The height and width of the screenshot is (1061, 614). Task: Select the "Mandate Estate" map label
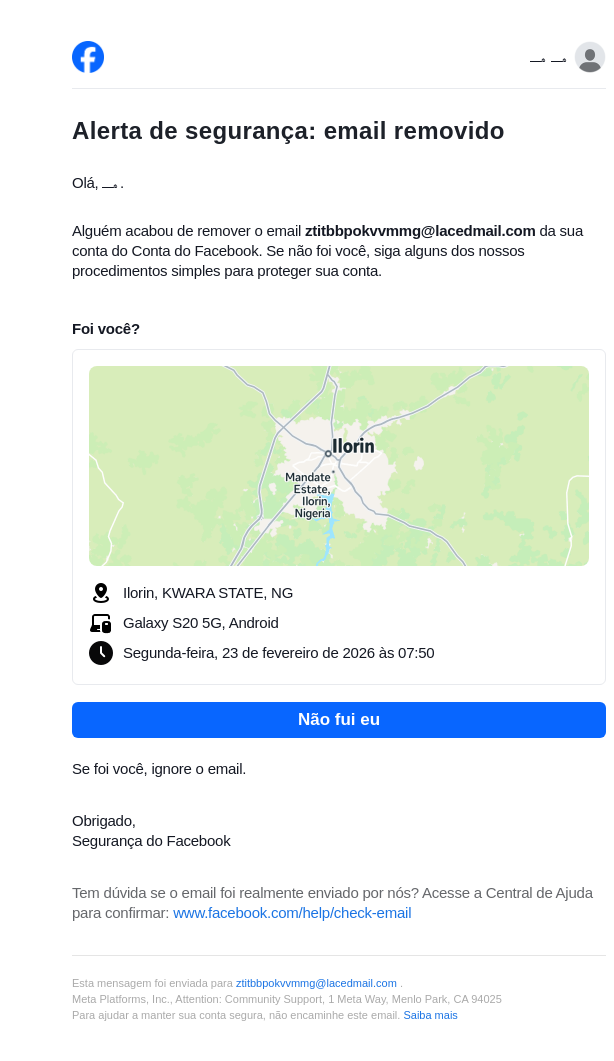308,483
